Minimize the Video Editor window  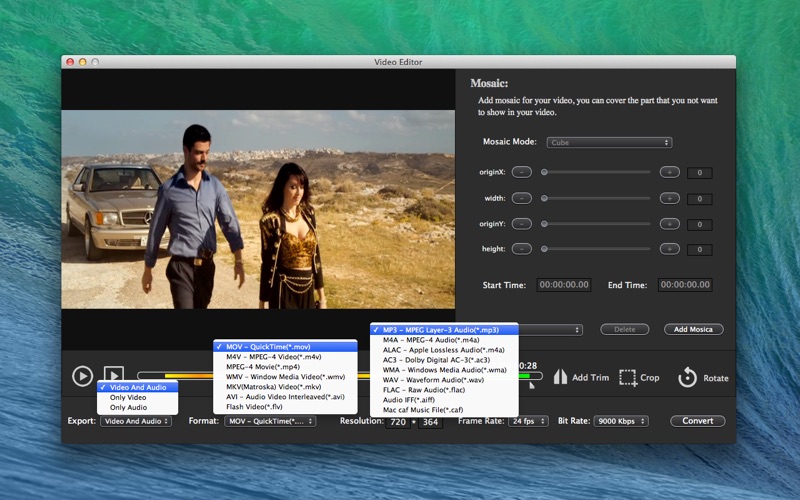coord(82,62)
